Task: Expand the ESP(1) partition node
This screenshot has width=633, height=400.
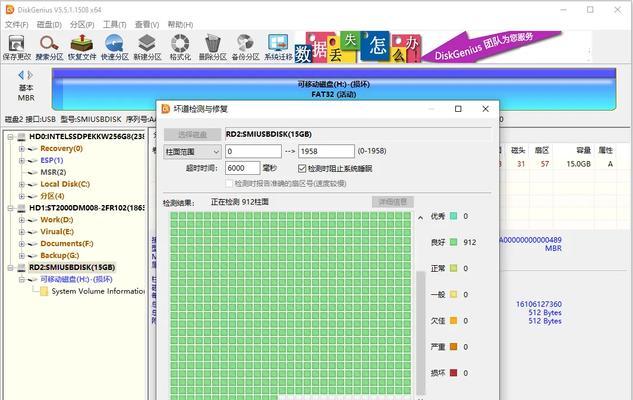Action: [x=22, y=161]
